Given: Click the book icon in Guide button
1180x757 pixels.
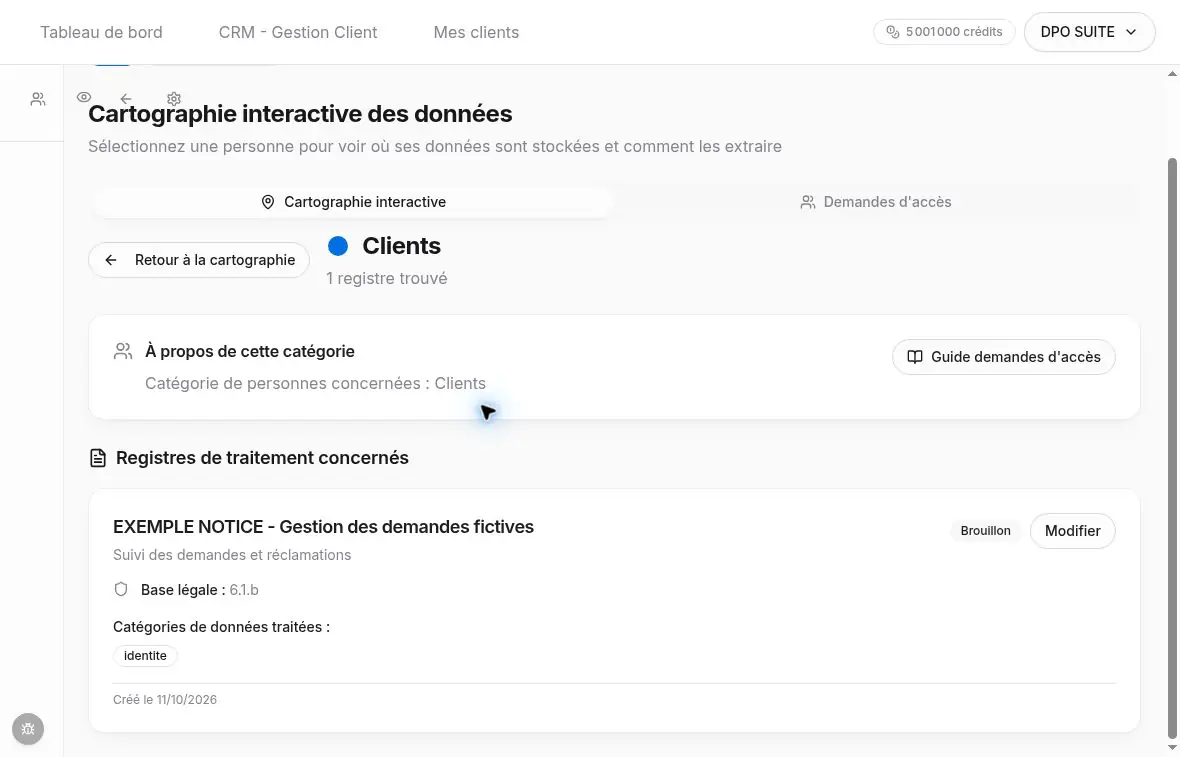Looking at the screenshot, I should (914, 357).
